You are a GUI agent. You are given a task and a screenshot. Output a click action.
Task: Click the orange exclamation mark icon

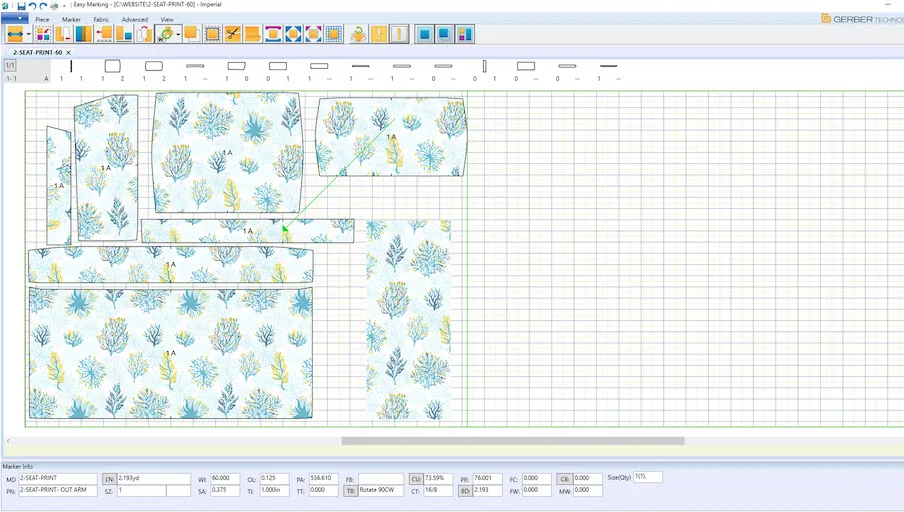pos(379,34)
